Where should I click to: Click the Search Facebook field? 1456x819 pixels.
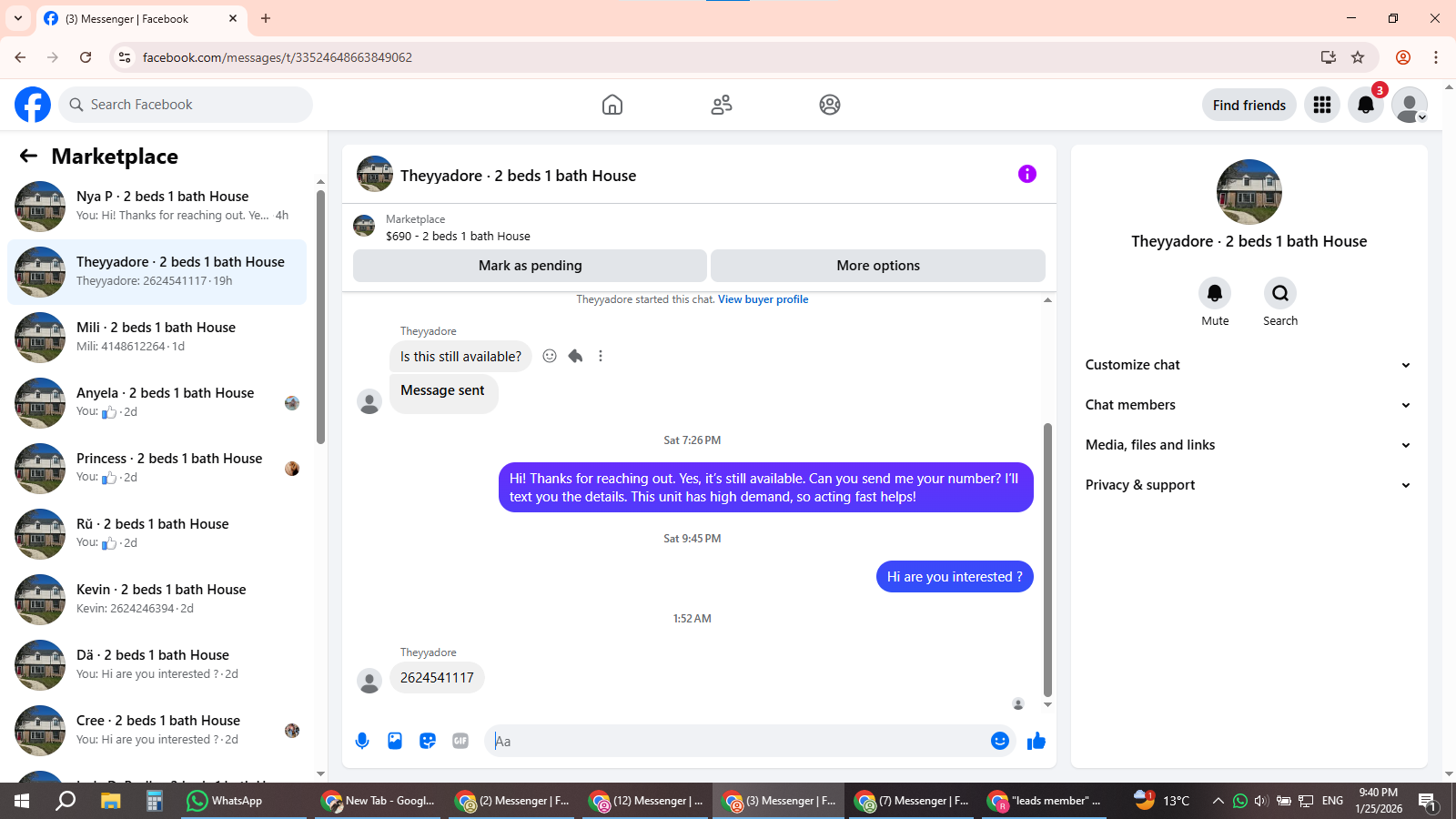186,105
